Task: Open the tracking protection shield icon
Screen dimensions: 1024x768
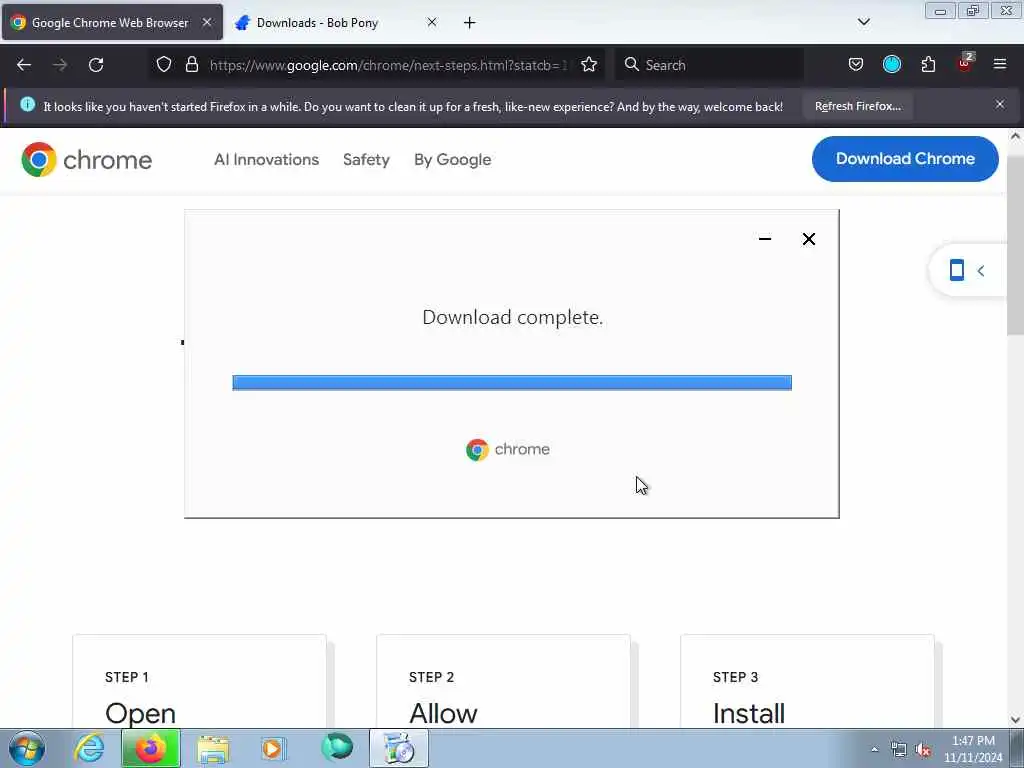Action: pyautogui.click(x=164, y=64)
